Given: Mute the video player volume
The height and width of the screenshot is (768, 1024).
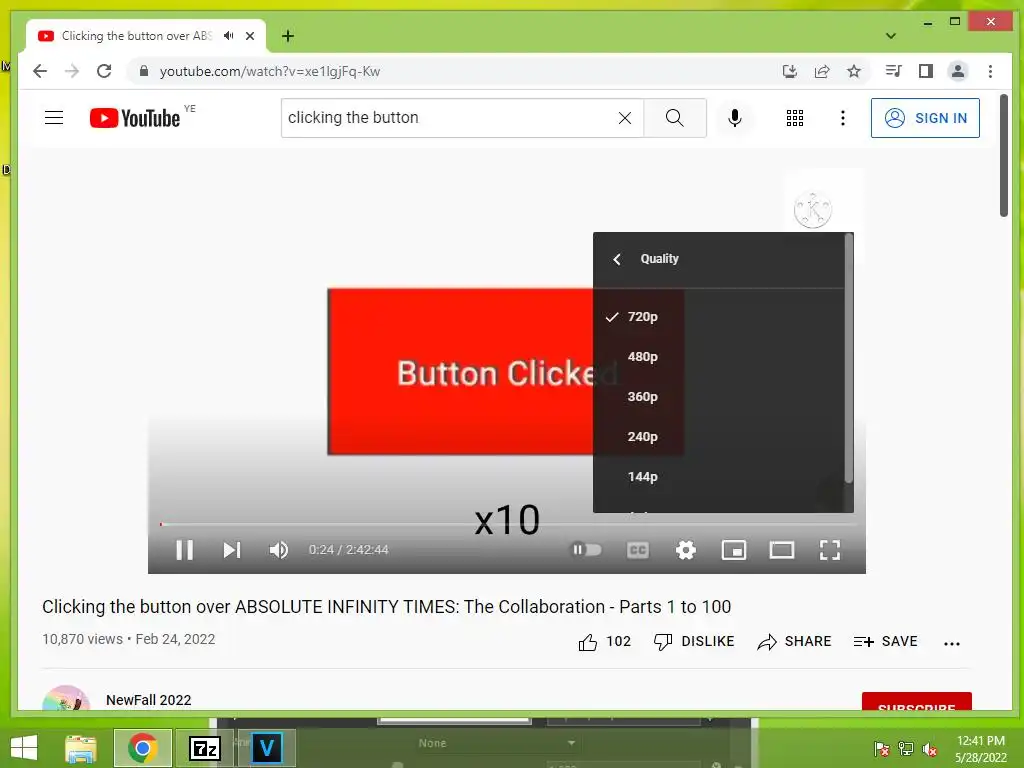Looking at the screenshot, I should 279,550.
